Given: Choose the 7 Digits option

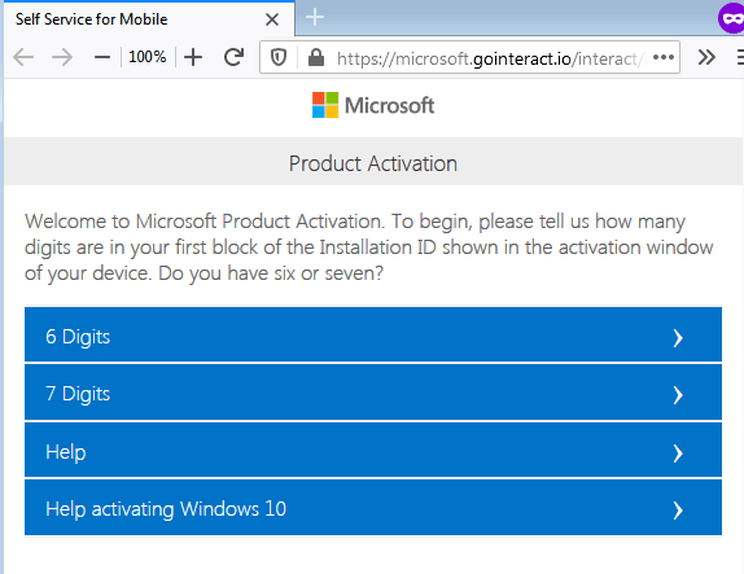Looking at the screenshot, I should pos(373,392).
